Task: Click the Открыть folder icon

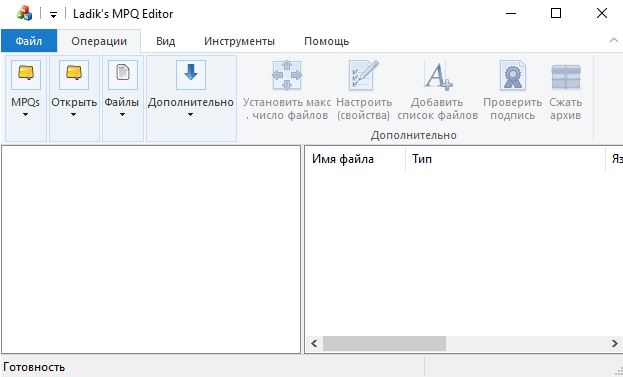Action: tap(74, 74)
